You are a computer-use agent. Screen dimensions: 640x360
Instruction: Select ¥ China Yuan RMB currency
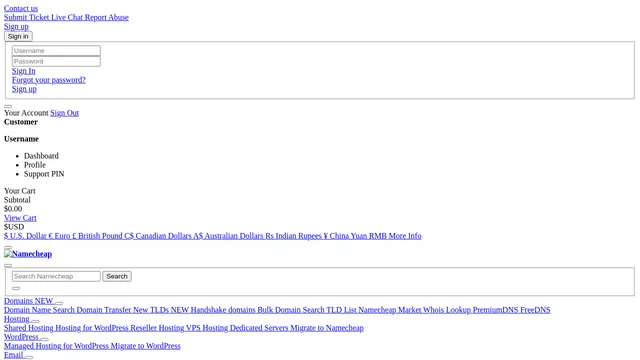pyautogui.click(x=355, y=236)
